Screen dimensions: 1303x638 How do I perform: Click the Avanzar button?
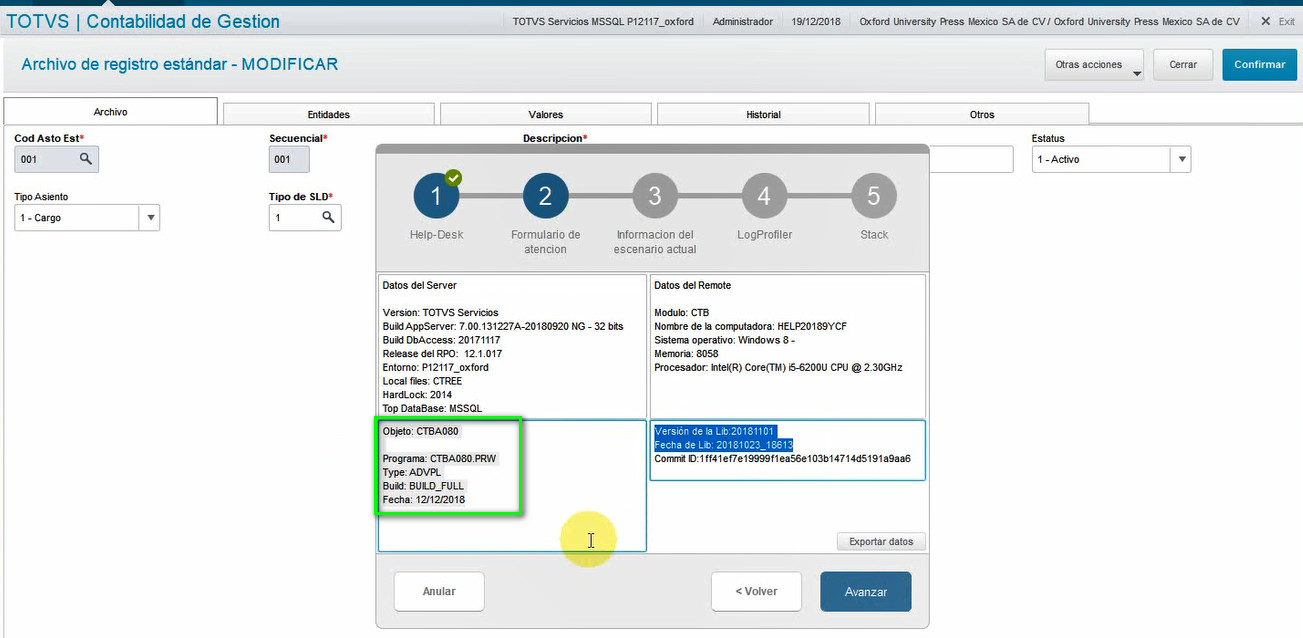coord(866,591)
